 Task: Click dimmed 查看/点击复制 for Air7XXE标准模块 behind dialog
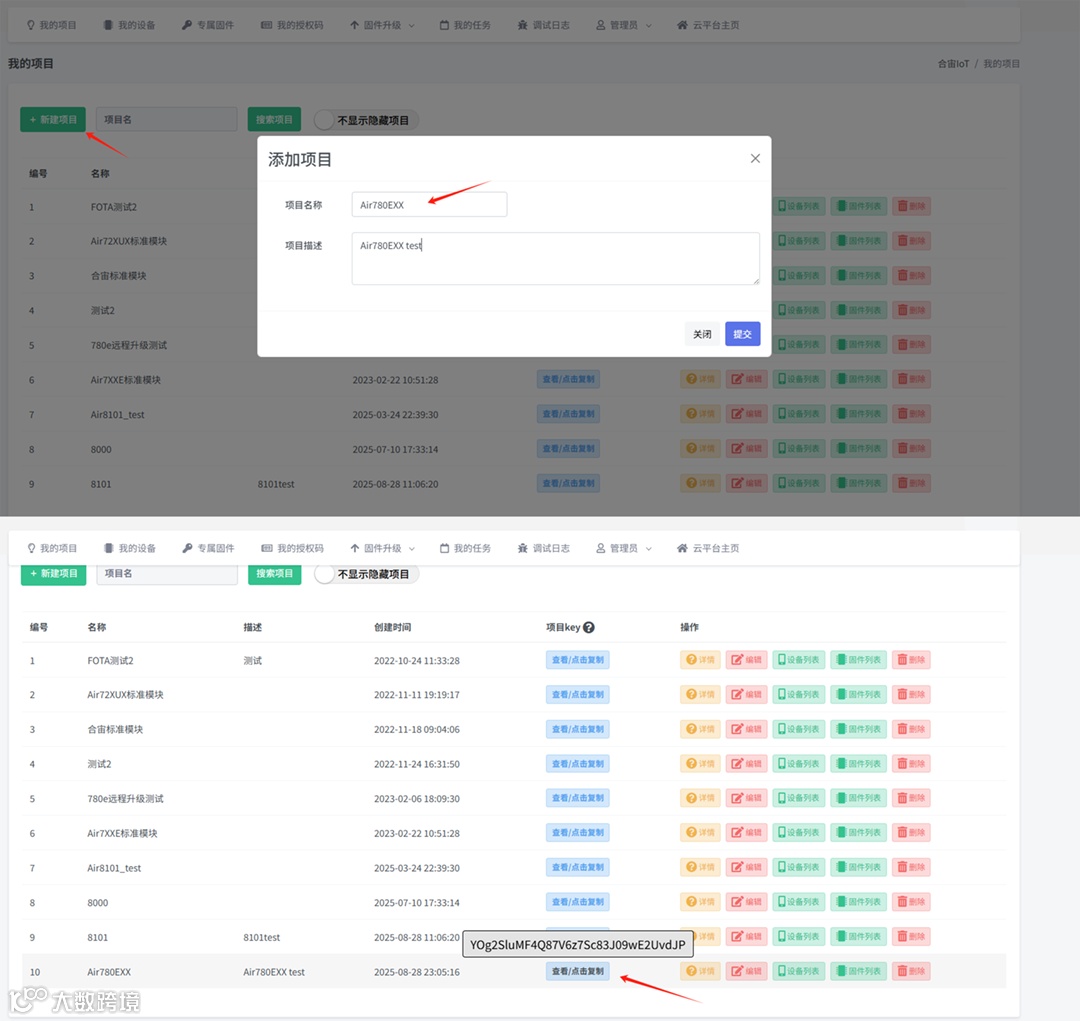click(x=568, y=379)
